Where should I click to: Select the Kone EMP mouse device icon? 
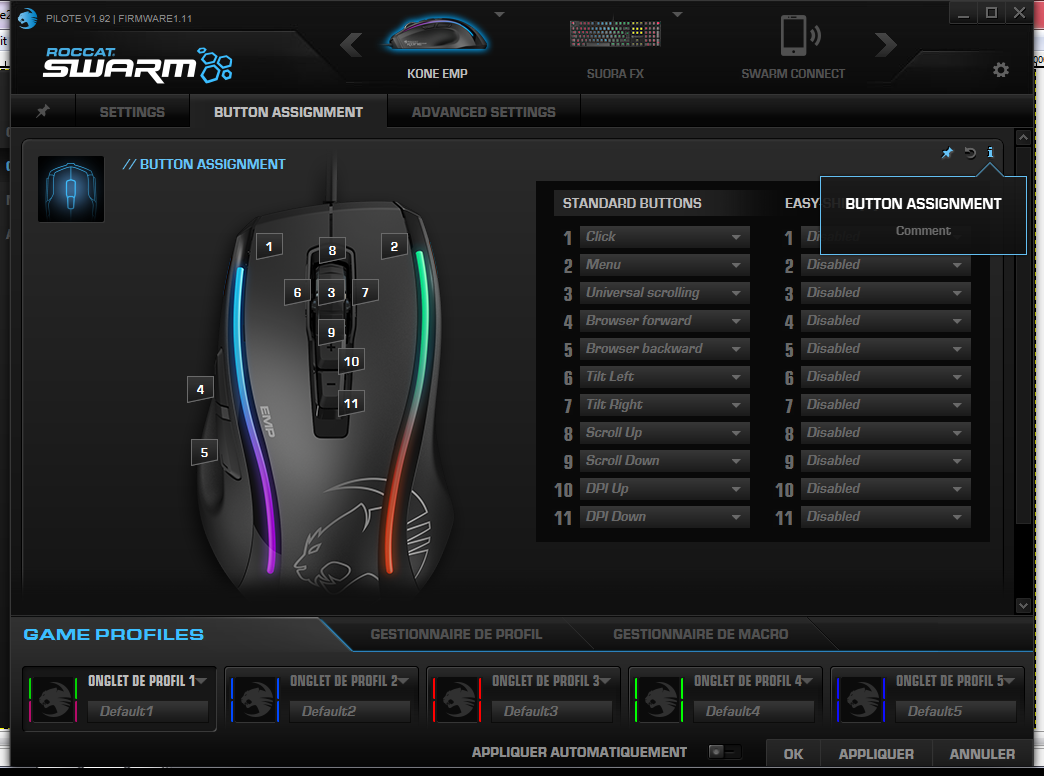coord(437,38)
